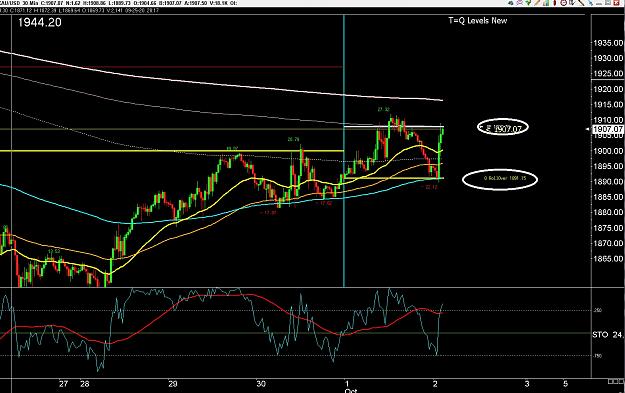Click date 5 on the time axis

[x=565, y=384]
